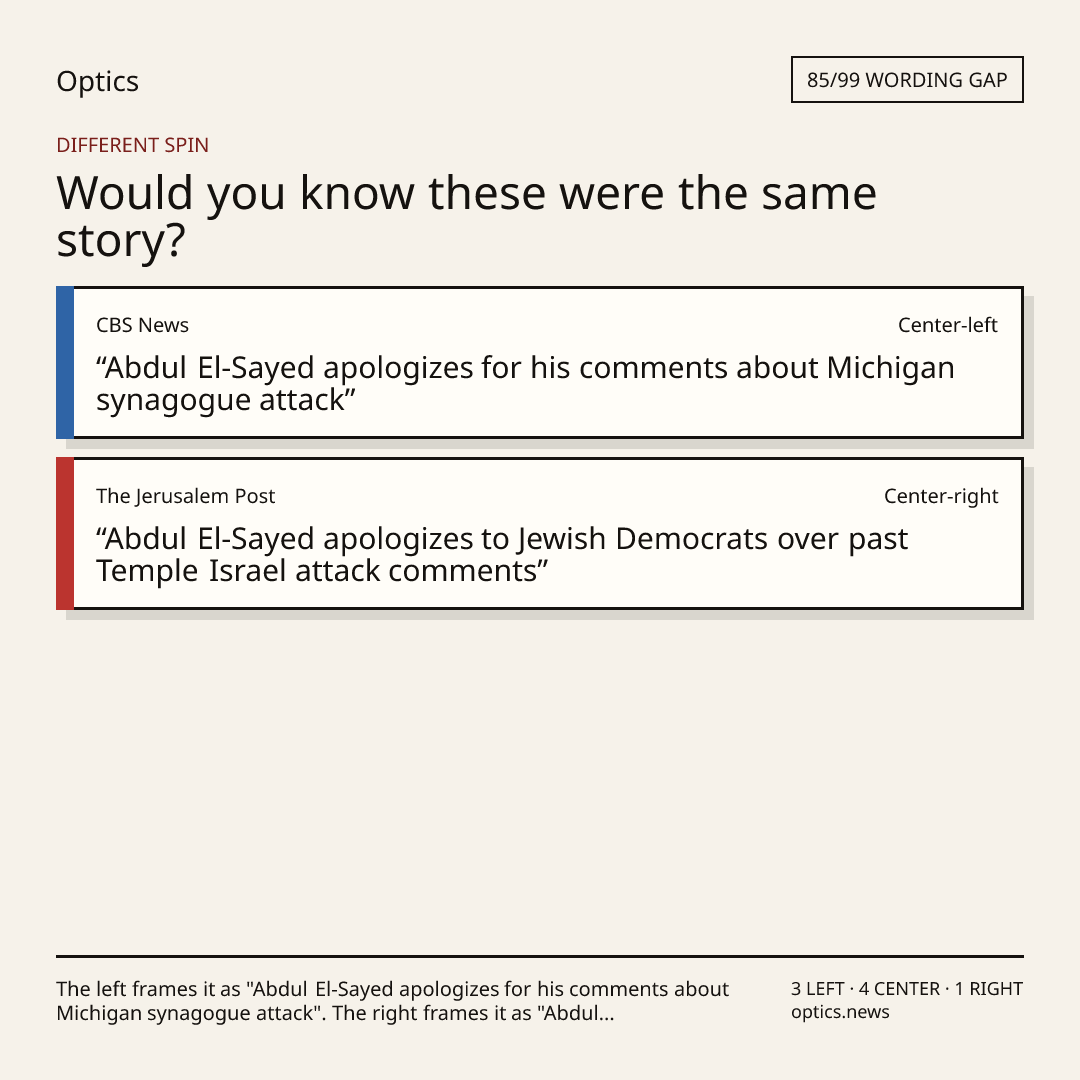Select the red right-bias color bar

tap(65, 533)
